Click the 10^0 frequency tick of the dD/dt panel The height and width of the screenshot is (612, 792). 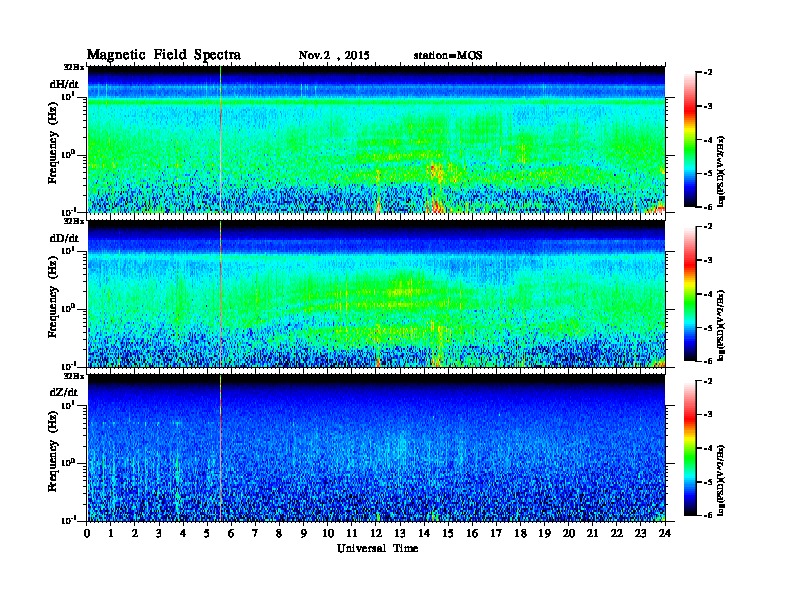[x=68, y=308]
